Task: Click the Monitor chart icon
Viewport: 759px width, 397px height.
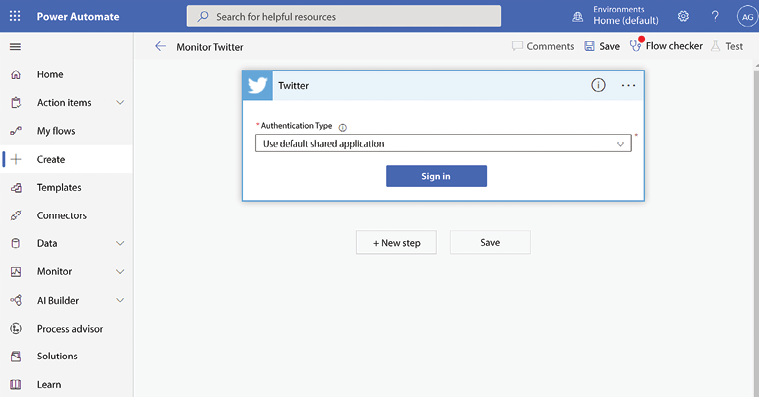Action: tap(16, 272)
